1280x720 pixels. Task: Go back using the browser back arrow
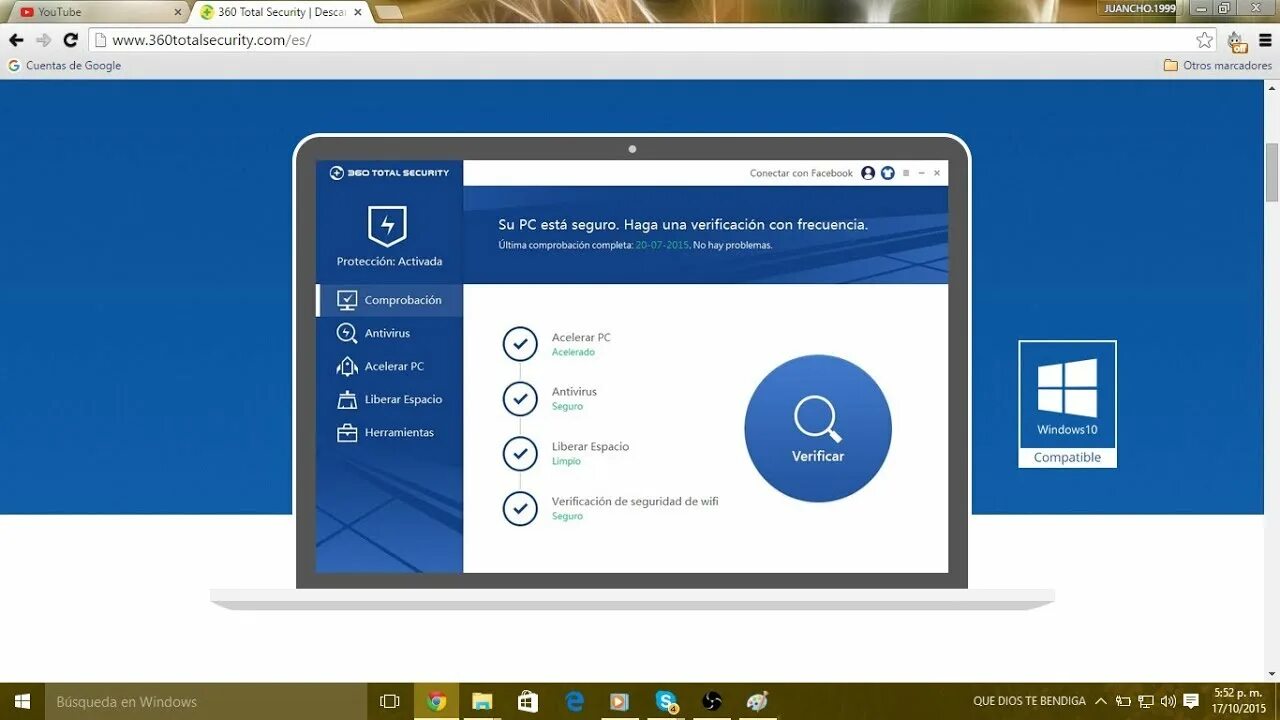(16, 40)
